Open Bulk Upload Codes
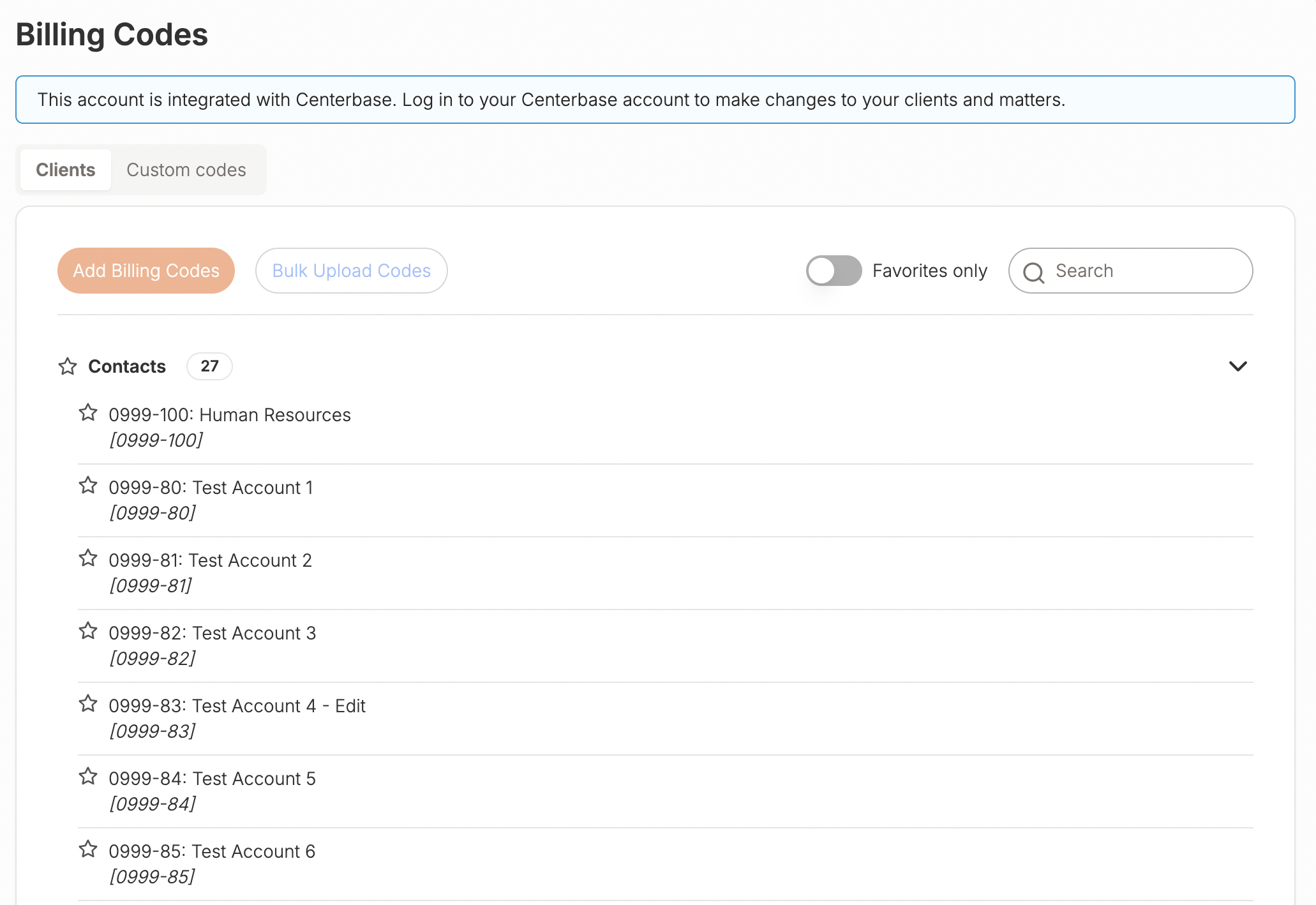Screen dimensions: 1316x905 point(351,271)
